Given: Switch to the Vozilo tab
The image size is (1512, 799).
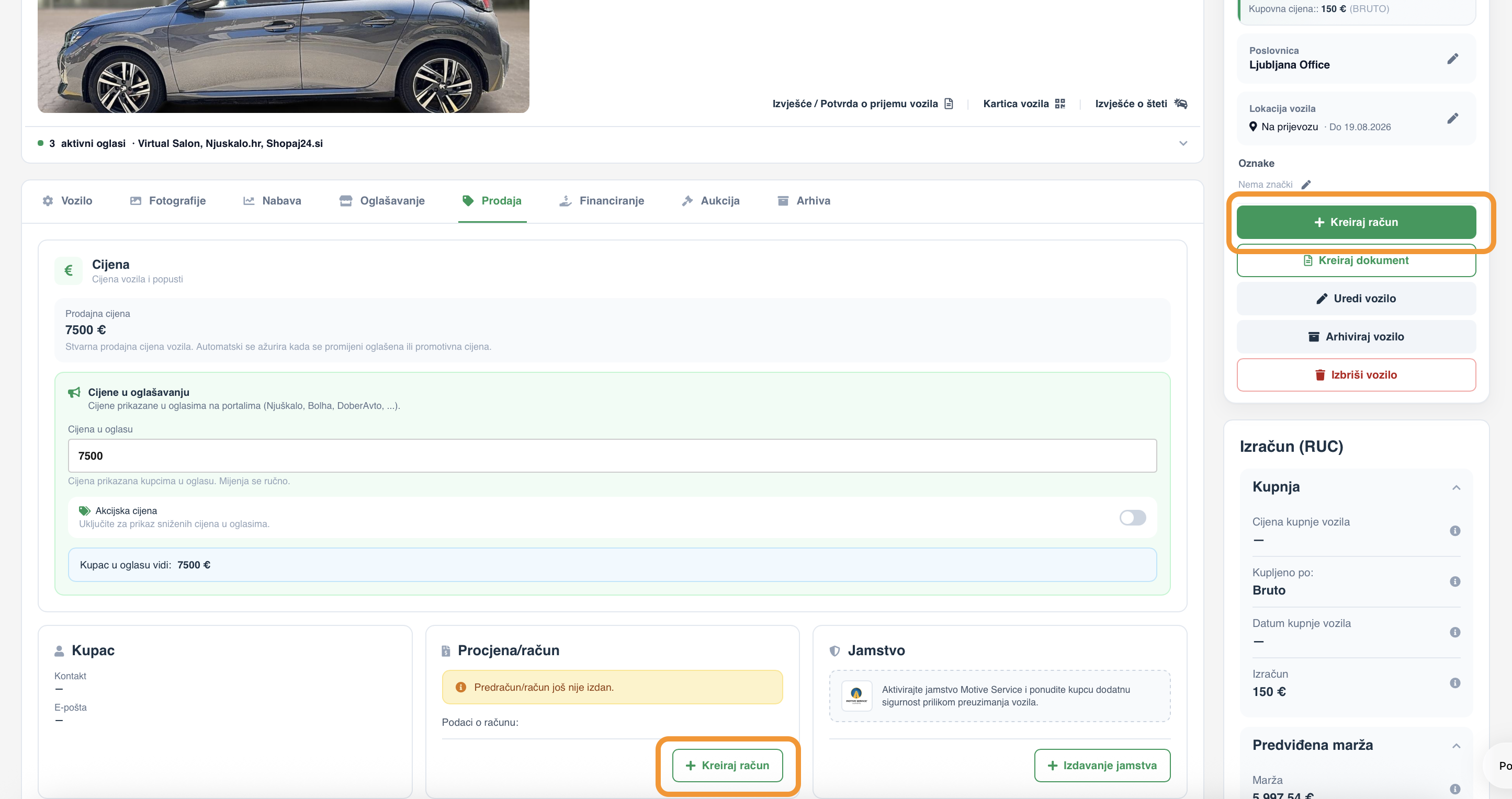Looking at the screenshot, I should (x=67, y=201).
